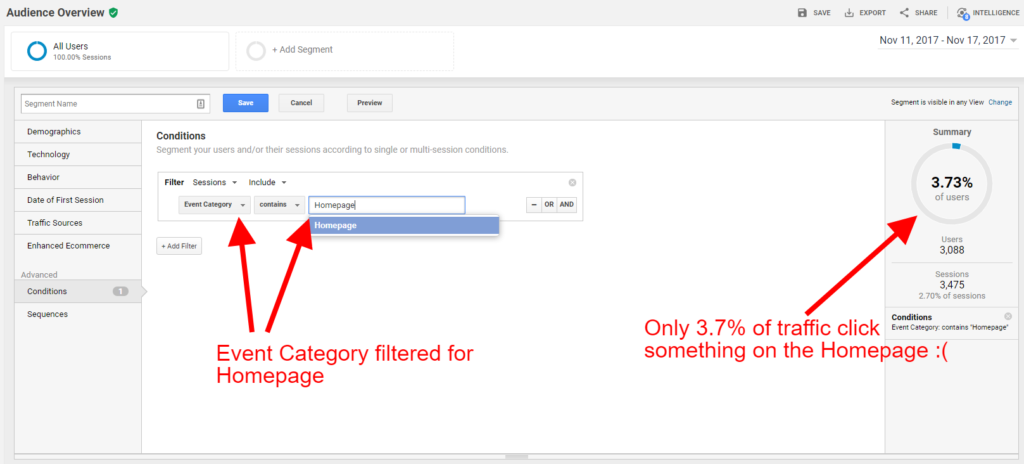Viewport: 1024px width, 464px height.
Task: Click the 2.70% of sessions text
Action: [952, 295]
